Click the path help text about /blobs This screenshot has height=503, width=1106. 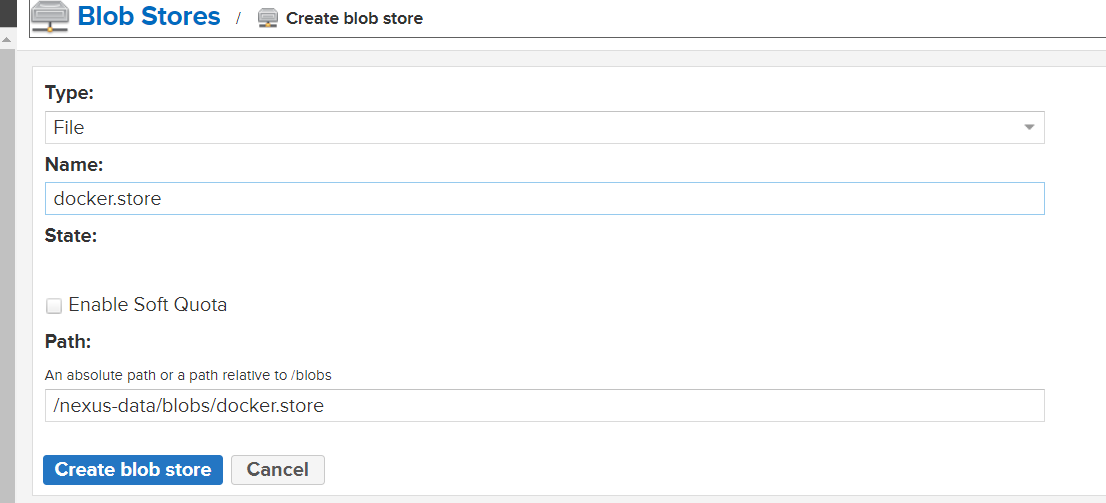188,375
